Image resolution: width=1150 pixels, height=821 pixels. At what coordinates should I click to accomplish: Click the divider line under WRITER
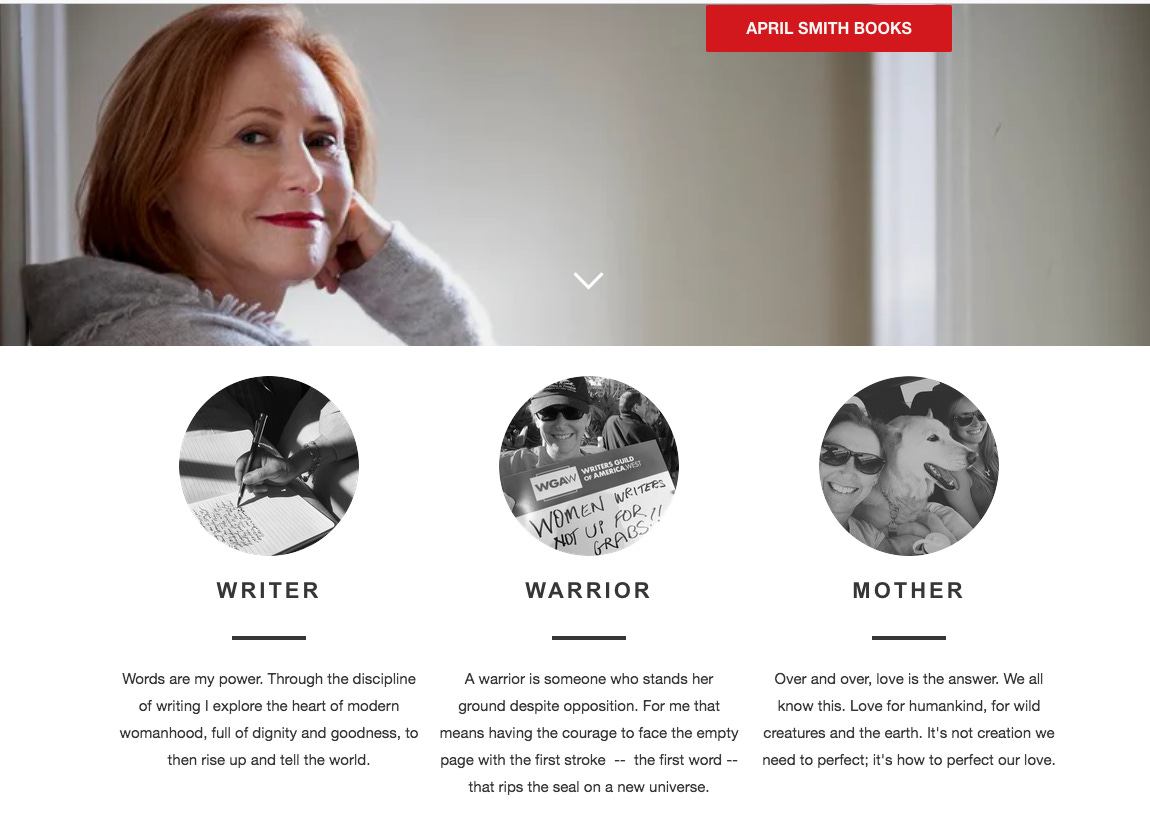tap(268, 638)
